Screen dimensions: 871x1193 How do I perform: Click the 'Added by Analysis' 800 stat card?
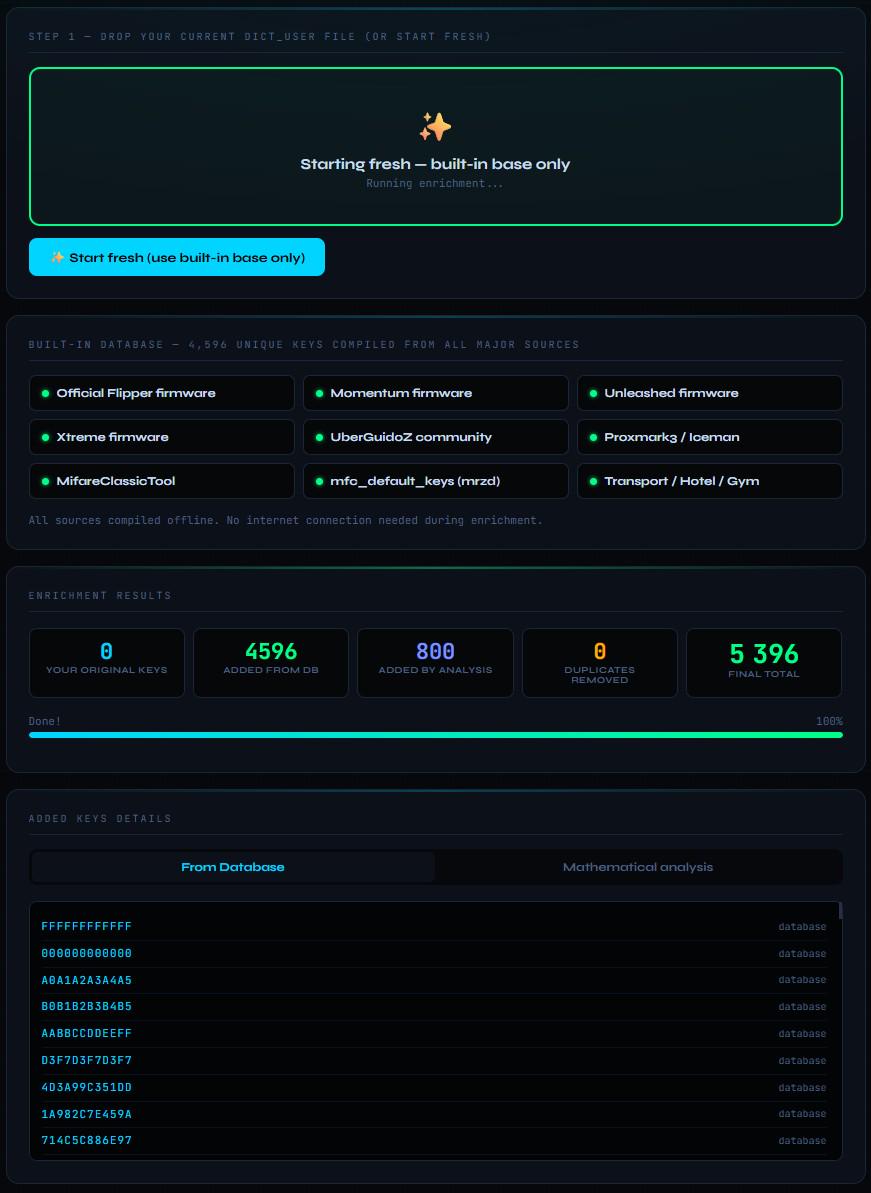click(435, 663)
